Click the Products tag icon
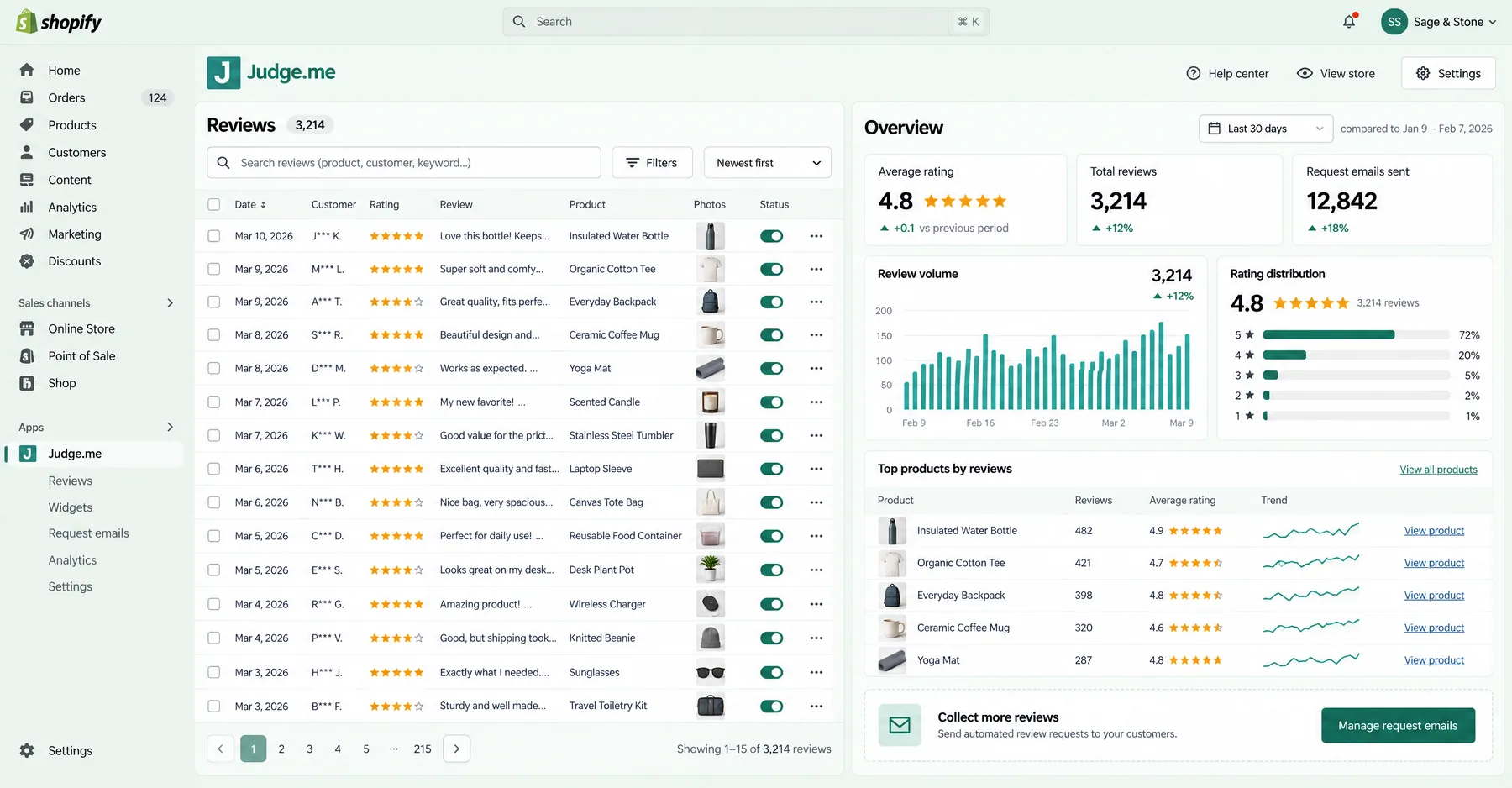The height and width of the screenshot is (788, 1512). pyautogui.click(x=27, y=125)
